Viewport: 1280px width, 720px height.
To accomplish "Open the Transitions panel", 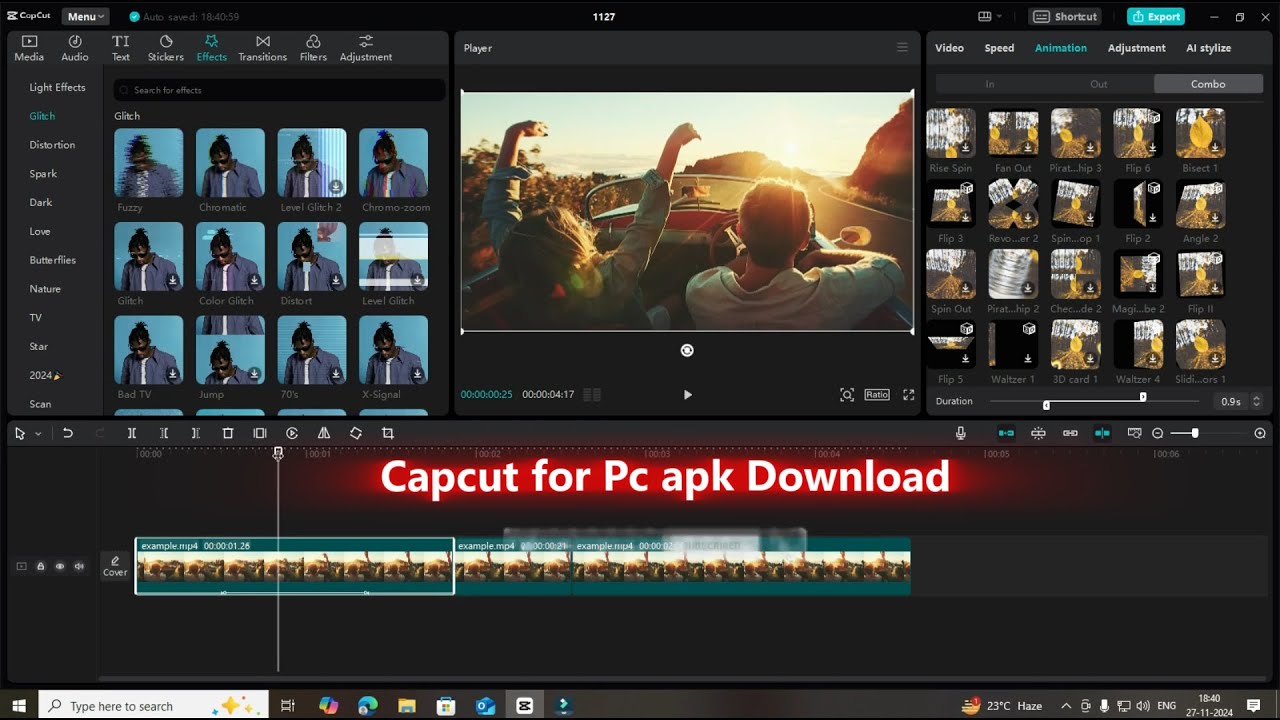I will point(263,47).
